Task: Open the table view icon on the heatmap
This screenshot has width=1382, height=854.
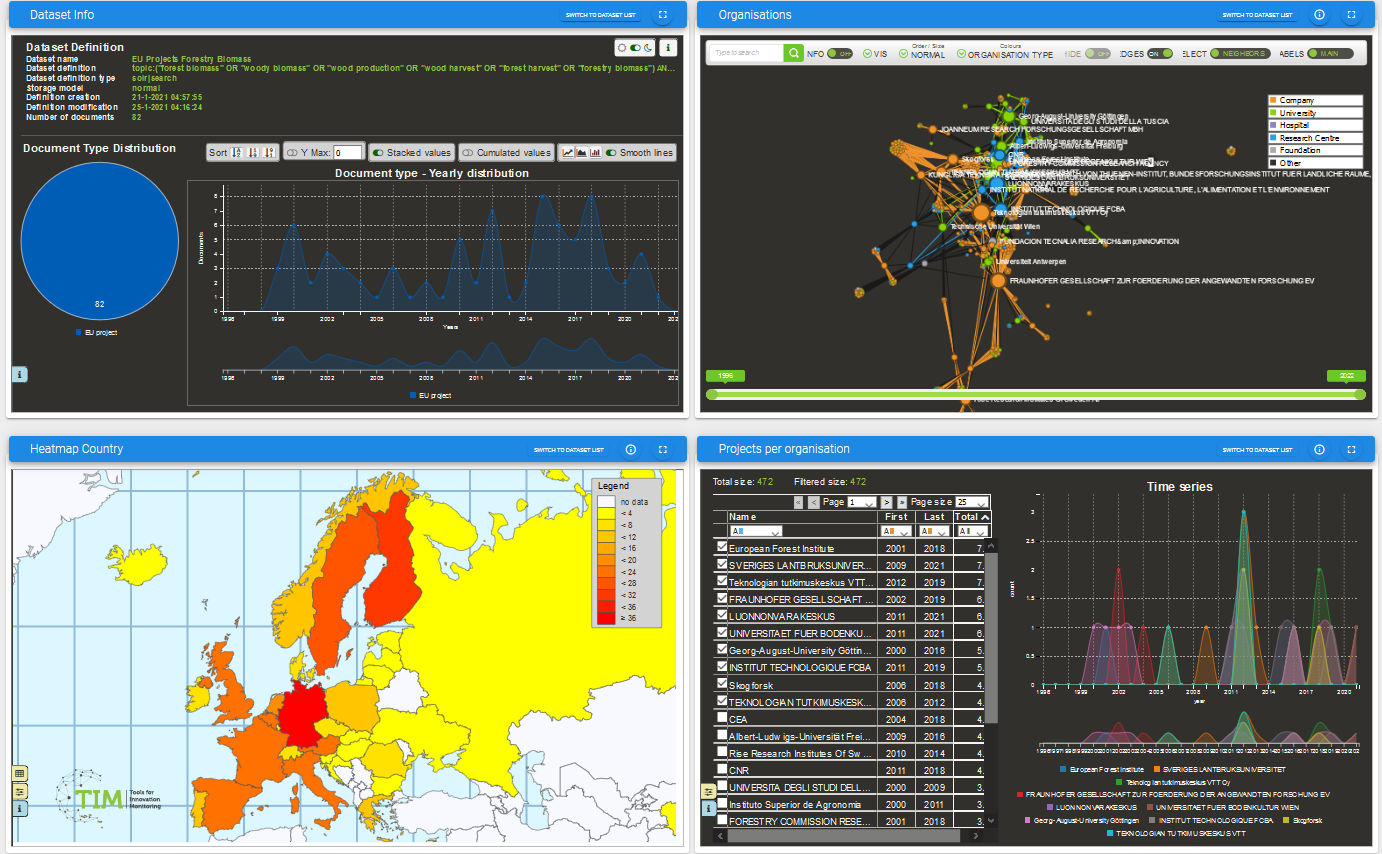Action: (x=20, y=773)
